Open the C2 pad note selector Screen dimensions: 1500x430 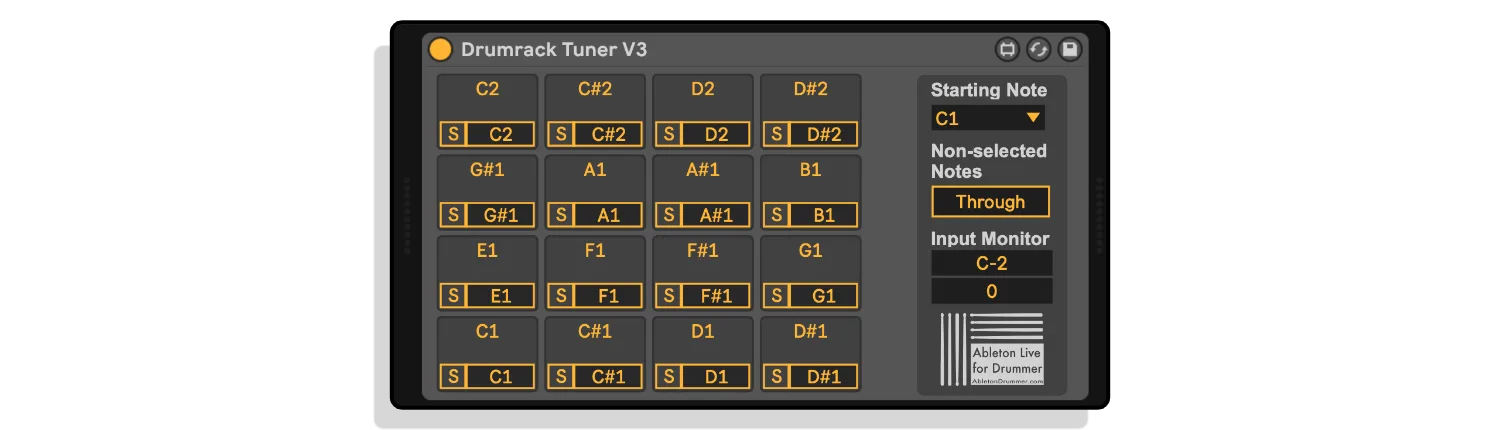coord(500,134)
